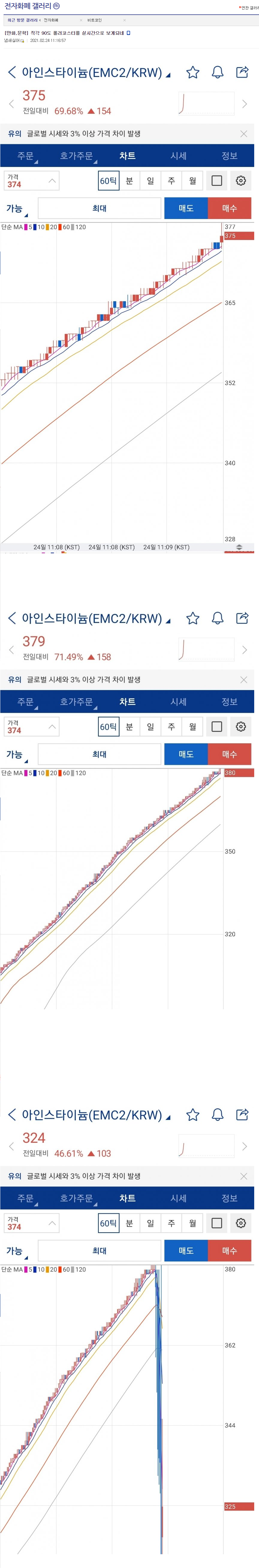Select the 주 interval on the 375 screen
The width and height of the screenshot is (259, 1568).
tap(171, 181)
